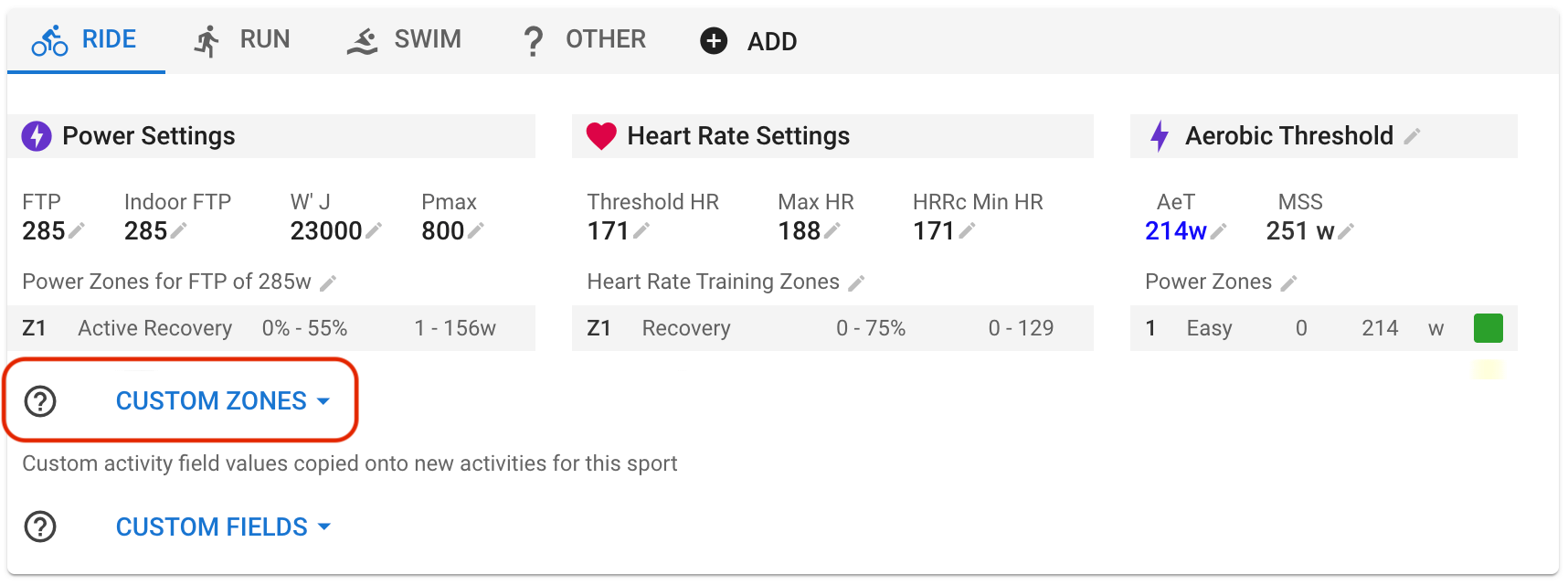Edit Pmax 800 using its pencil icon
This screenshot has height=585, width=1568.
click(476, 231)
